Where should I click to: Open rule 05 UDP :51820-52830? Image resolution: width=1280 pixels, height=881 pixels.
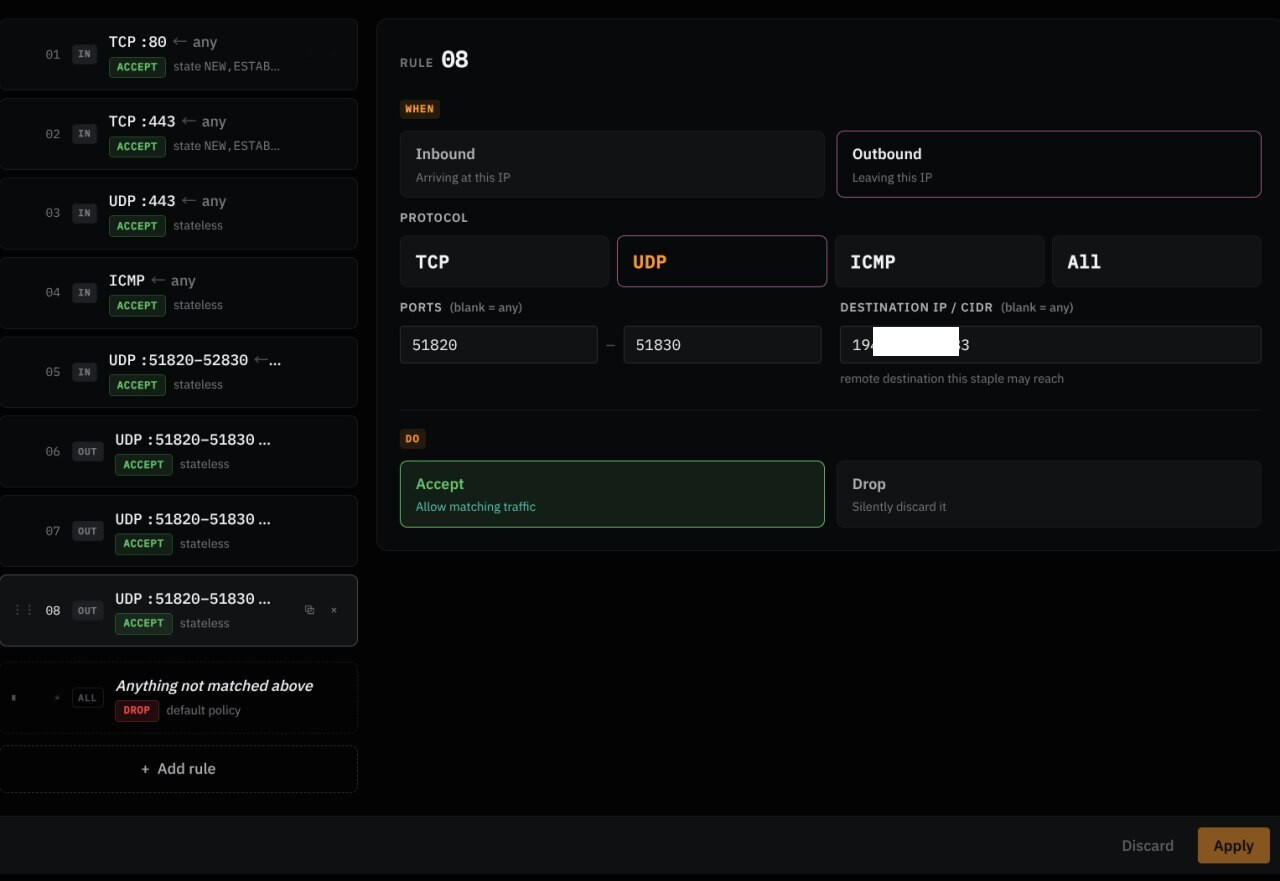point(178,372)
